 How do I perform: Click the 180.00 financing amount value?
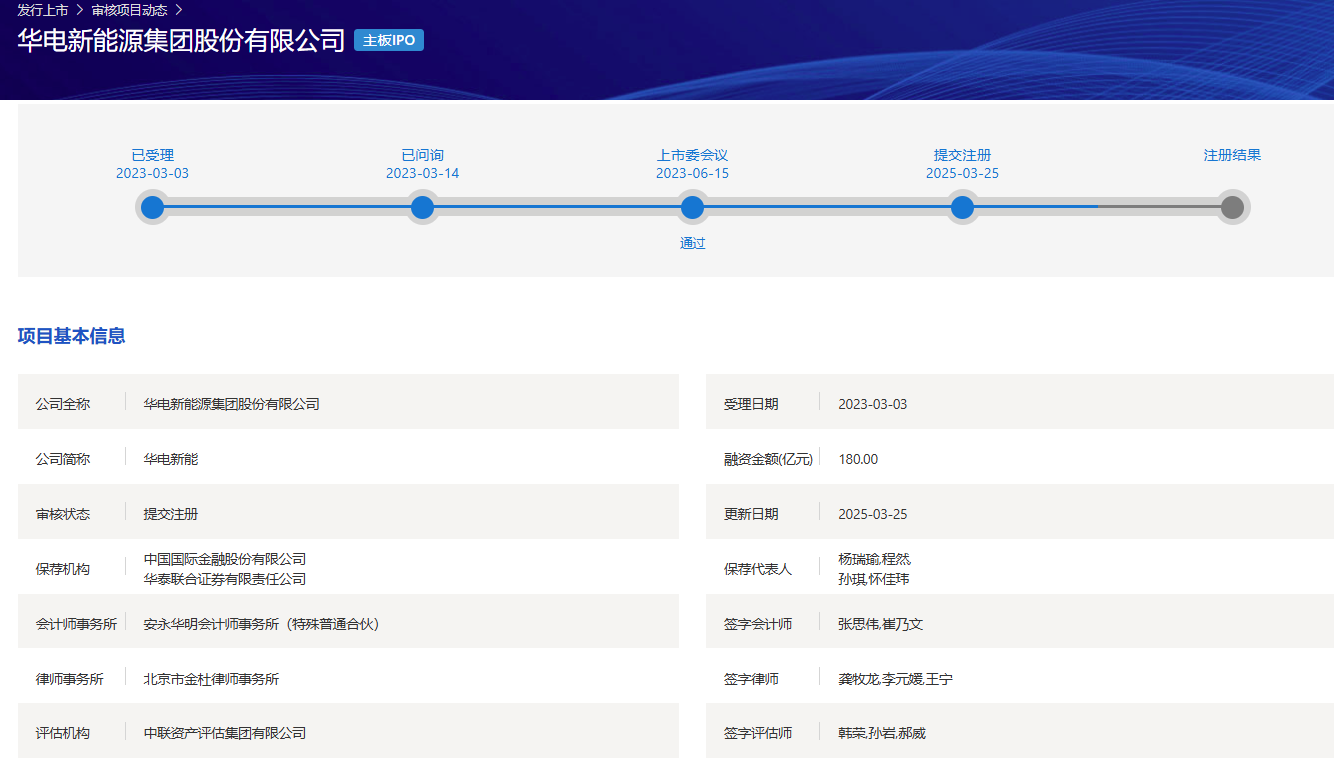click(858, 459)
